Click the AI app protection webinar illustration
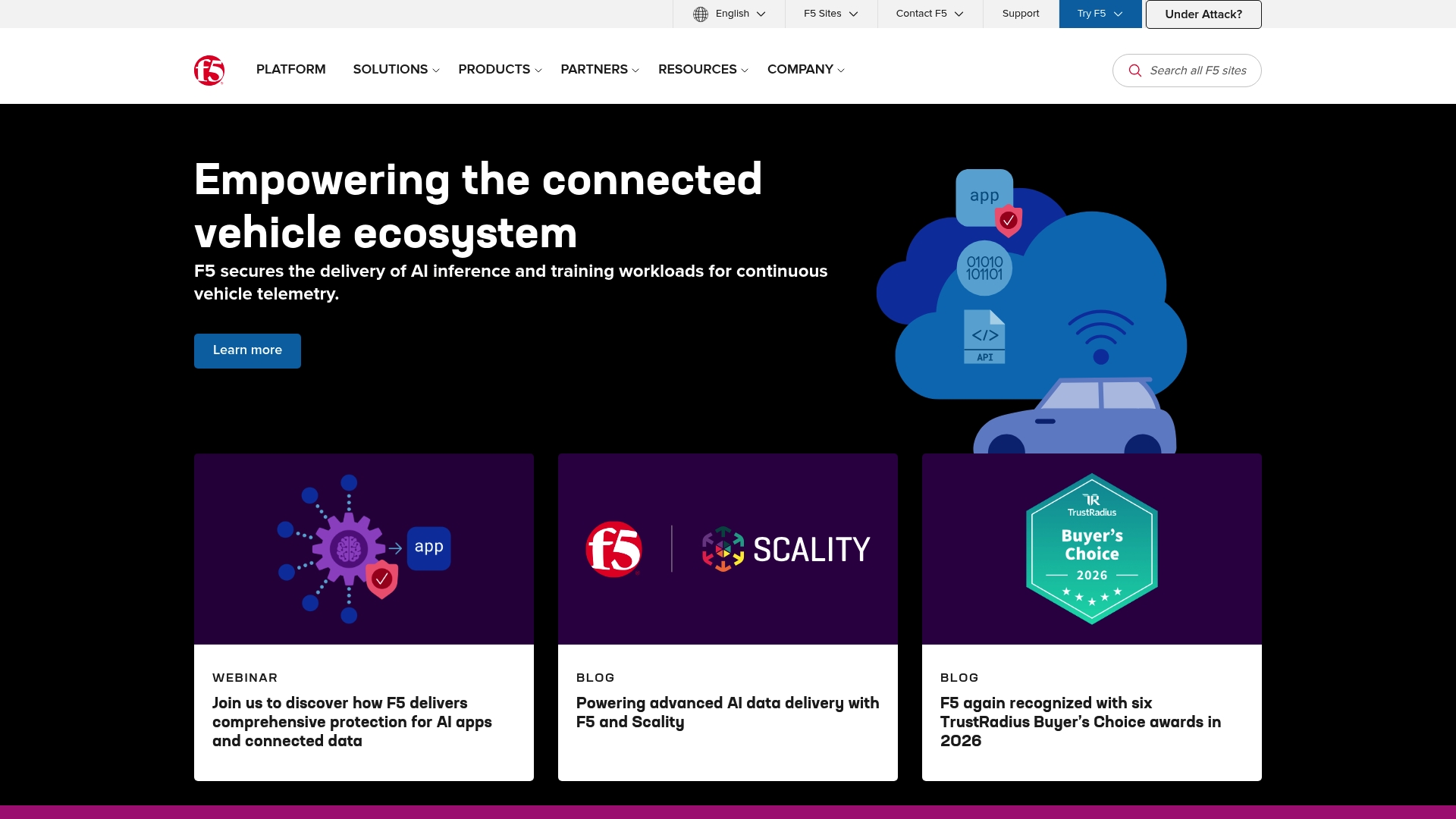1456x819 pixels. click(x=349, y=548)
